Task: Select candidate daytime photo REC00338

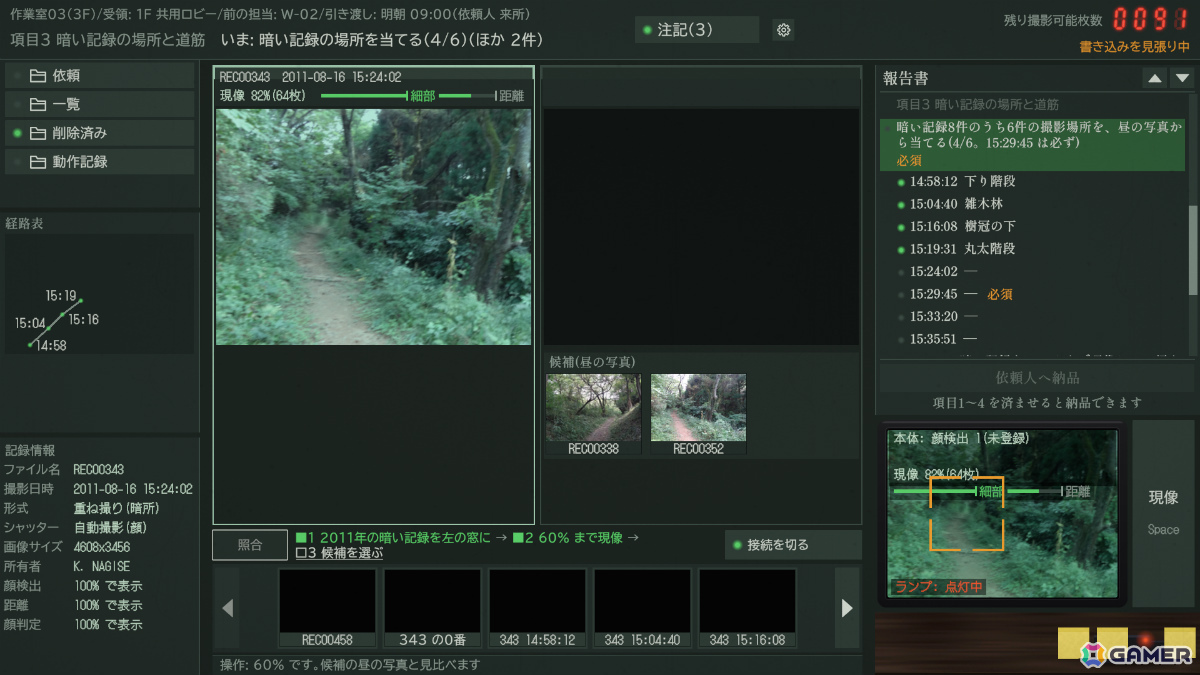Action: click(x=594, y=415)
